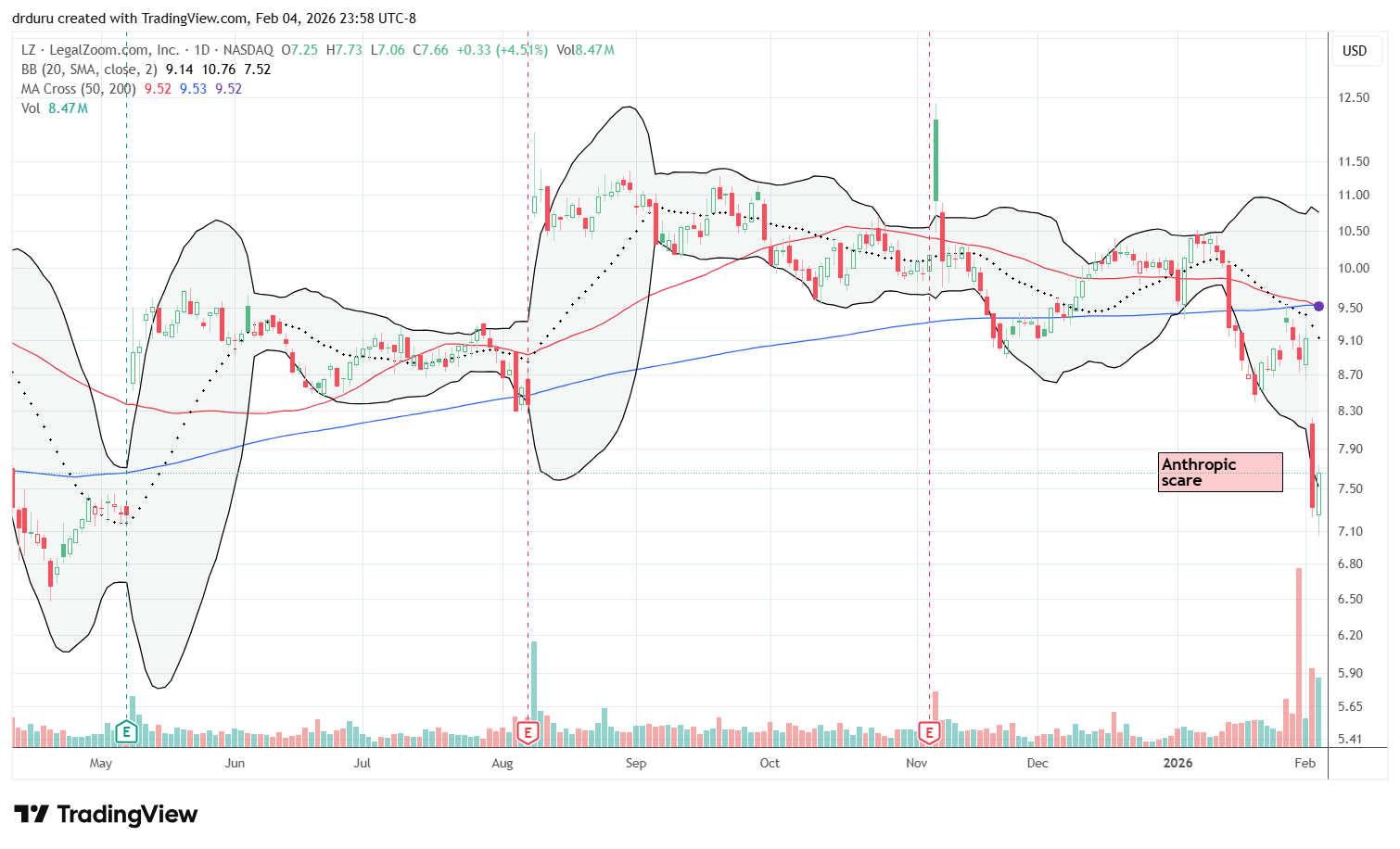Click the August earnings E marker

pyautogui.click(x=528, y=733)
